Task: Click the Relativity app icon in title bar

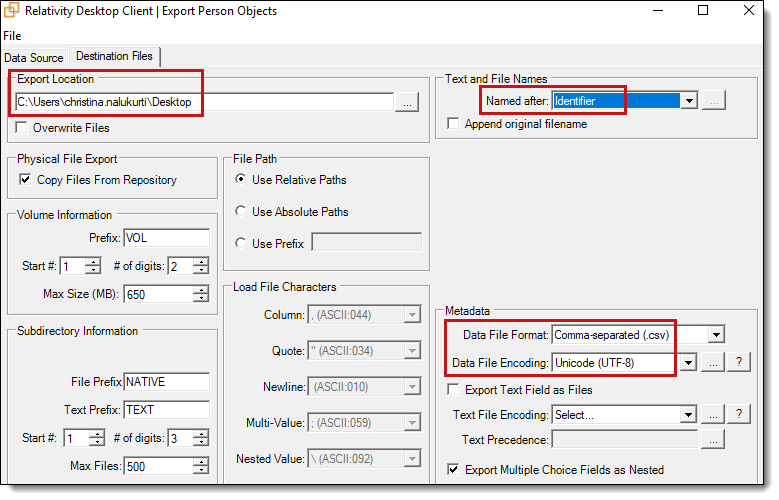Action: click(x=14, y=11)
